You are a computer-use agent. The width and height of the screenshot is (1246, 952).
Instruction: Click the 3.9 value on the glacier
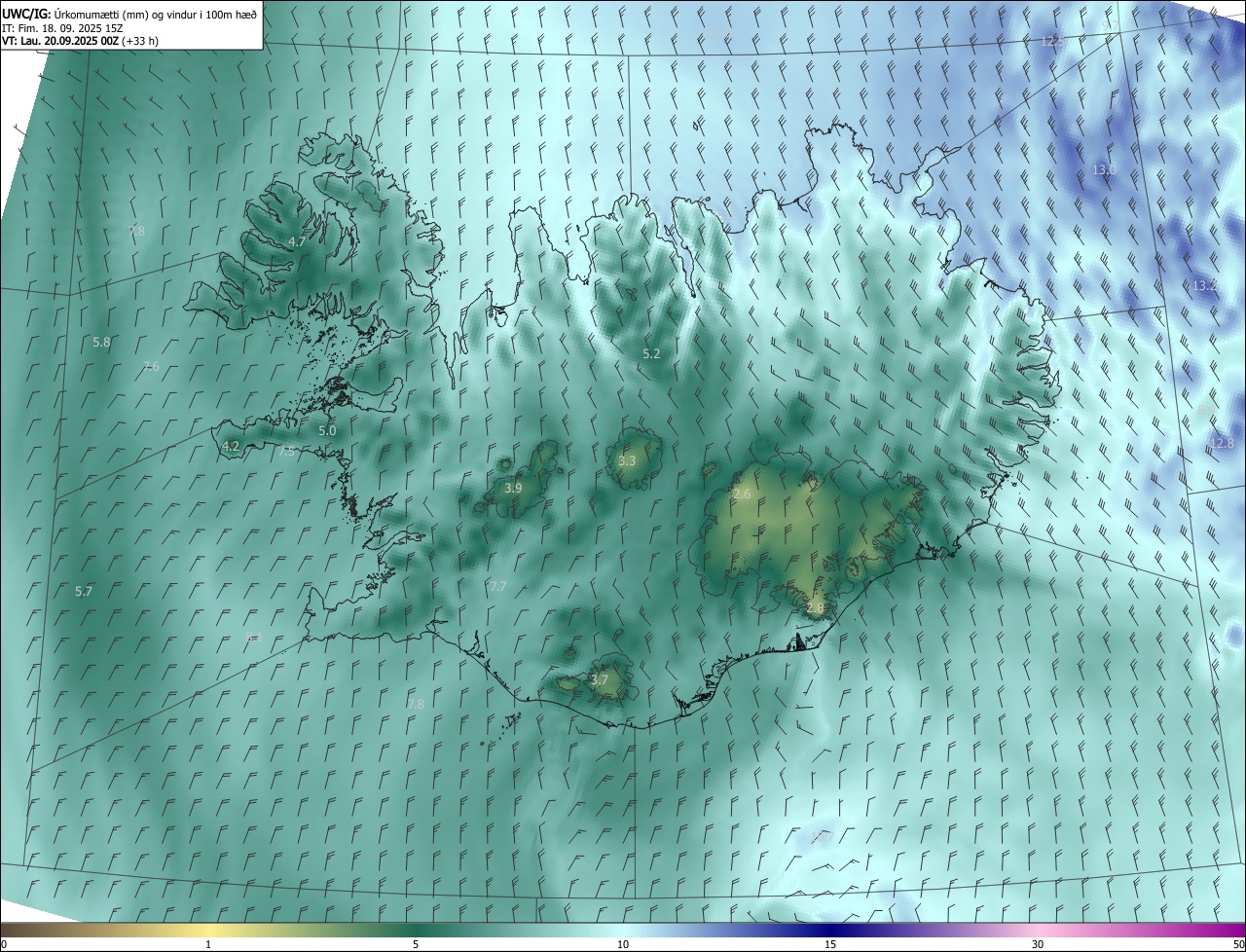click(513, 488)
